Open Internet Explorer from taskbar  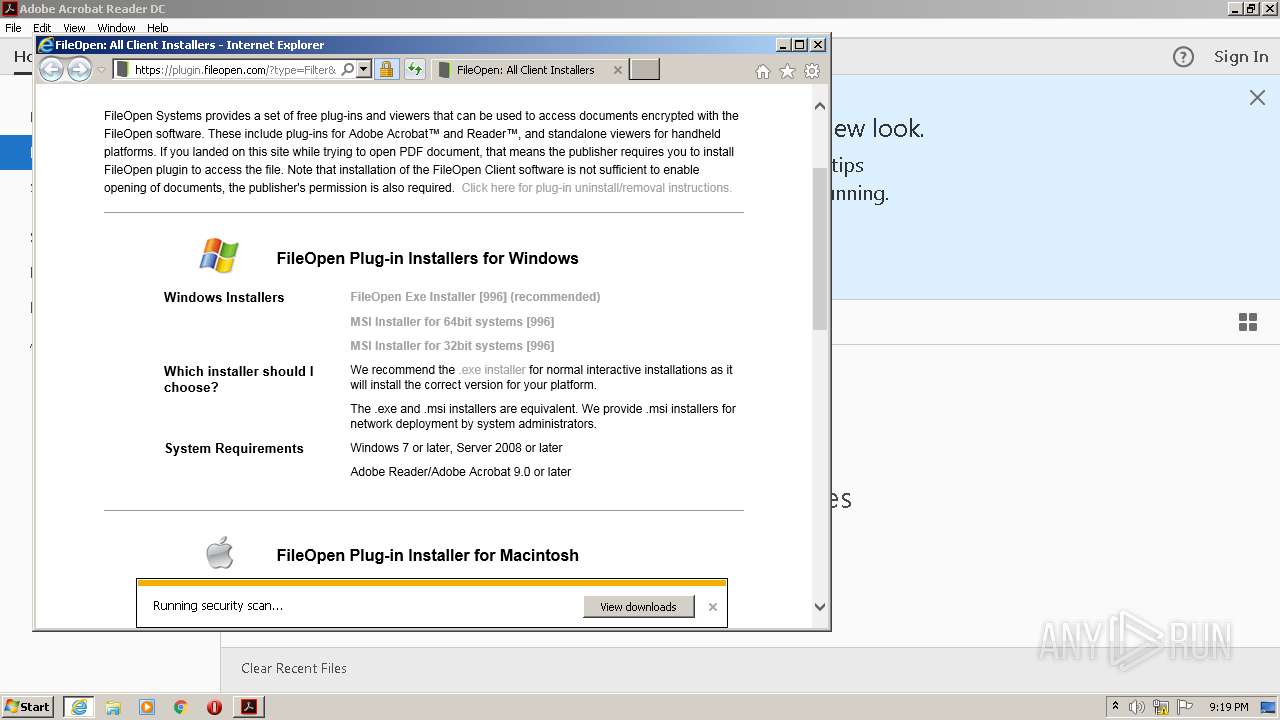point(79,707)
